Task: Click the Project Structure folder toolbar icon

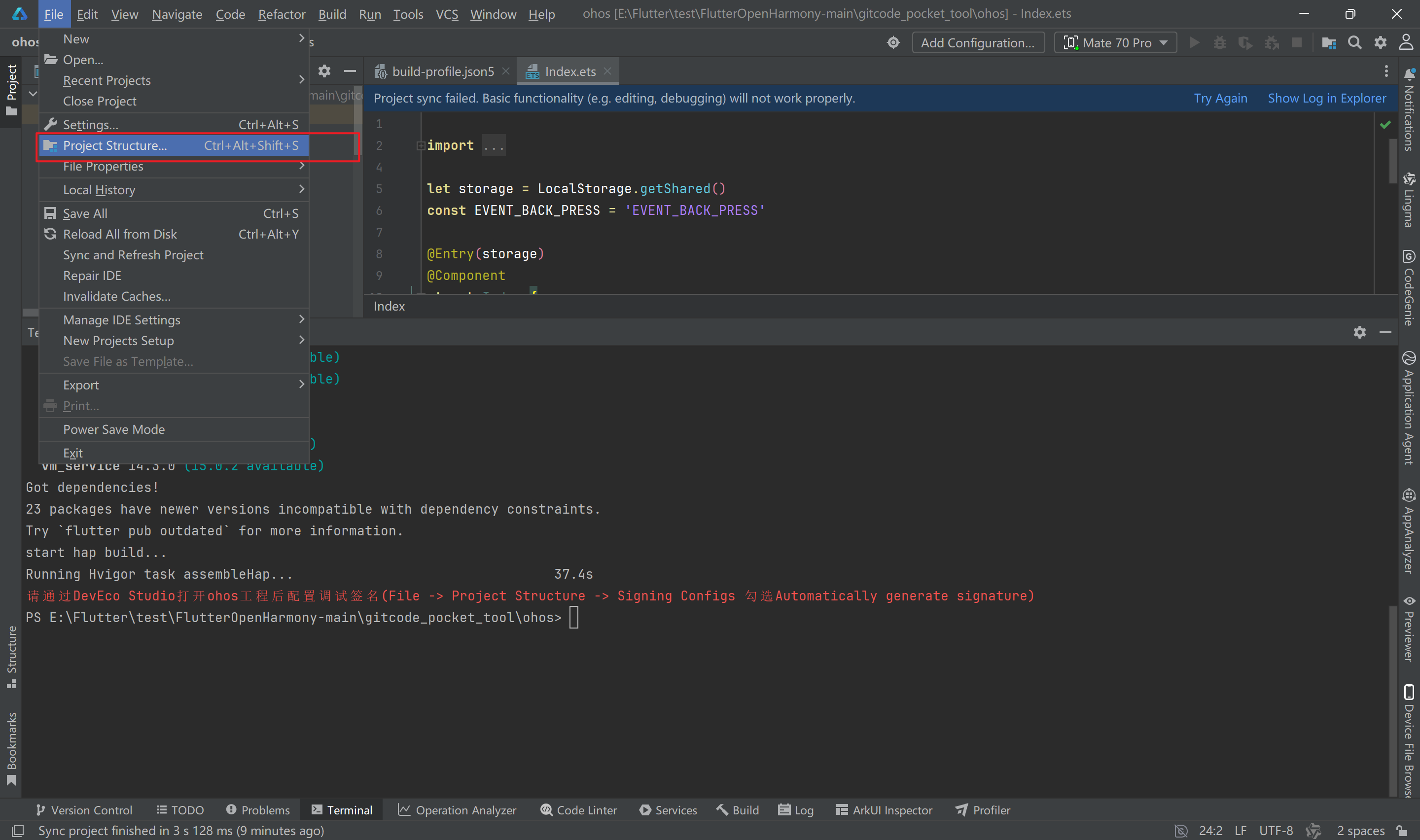Action: pos(1328,42)
